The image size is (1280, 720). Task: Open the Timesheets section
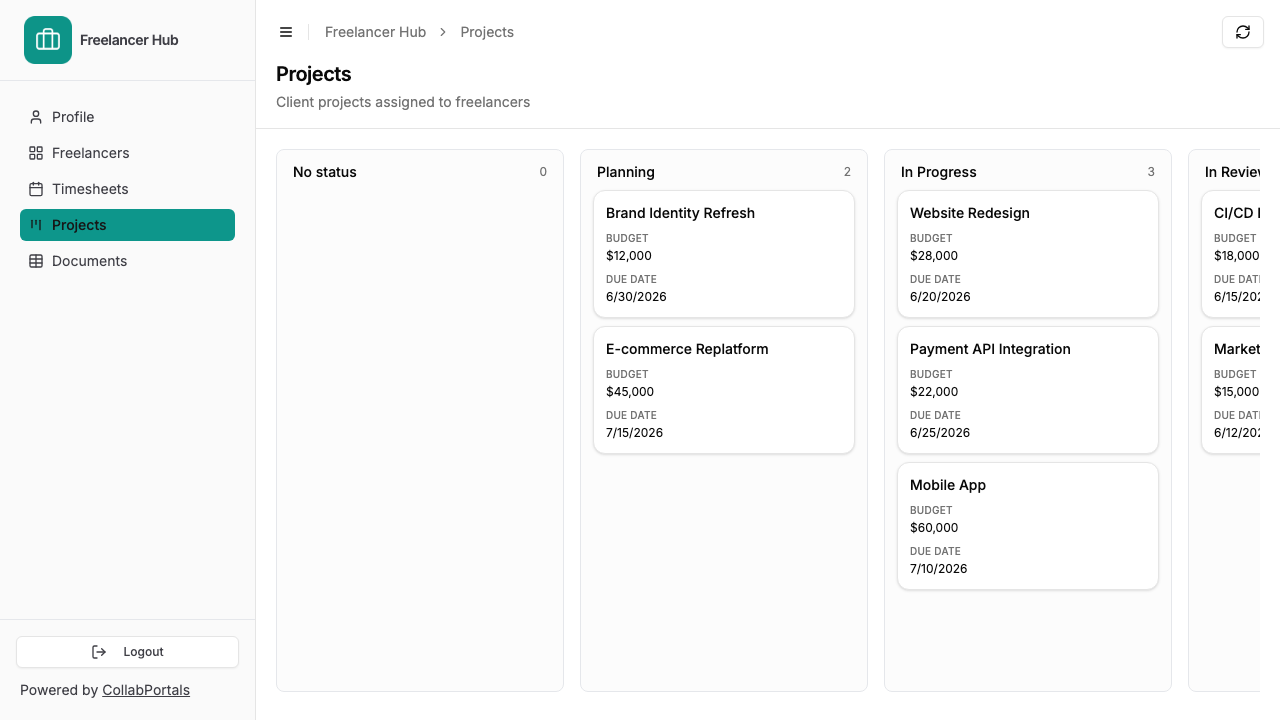click(127, 189)
